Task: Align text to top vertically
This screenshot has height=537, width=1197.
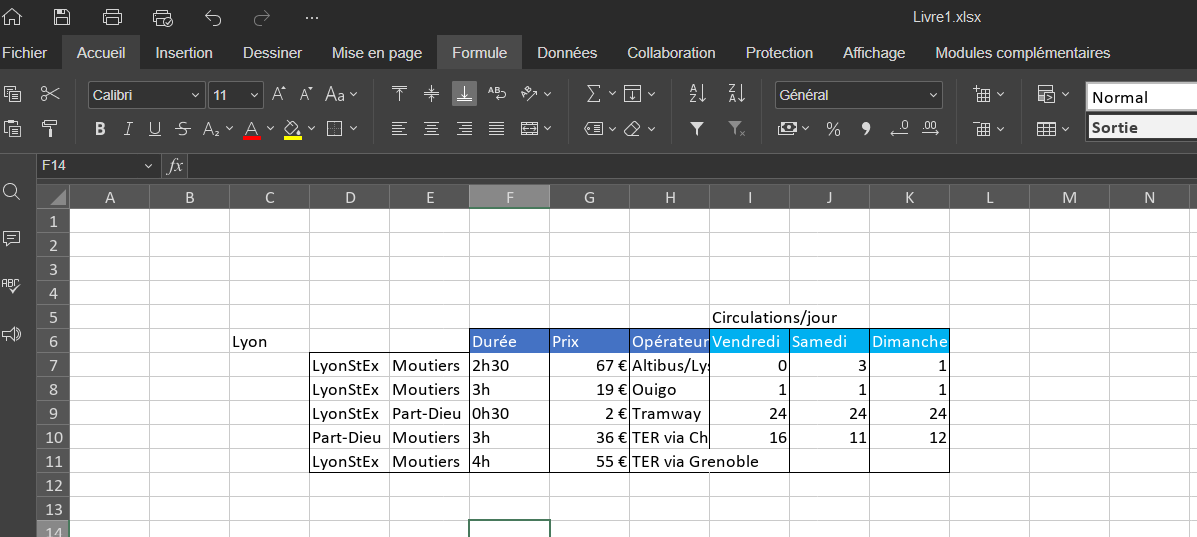Action: (399, 94)
